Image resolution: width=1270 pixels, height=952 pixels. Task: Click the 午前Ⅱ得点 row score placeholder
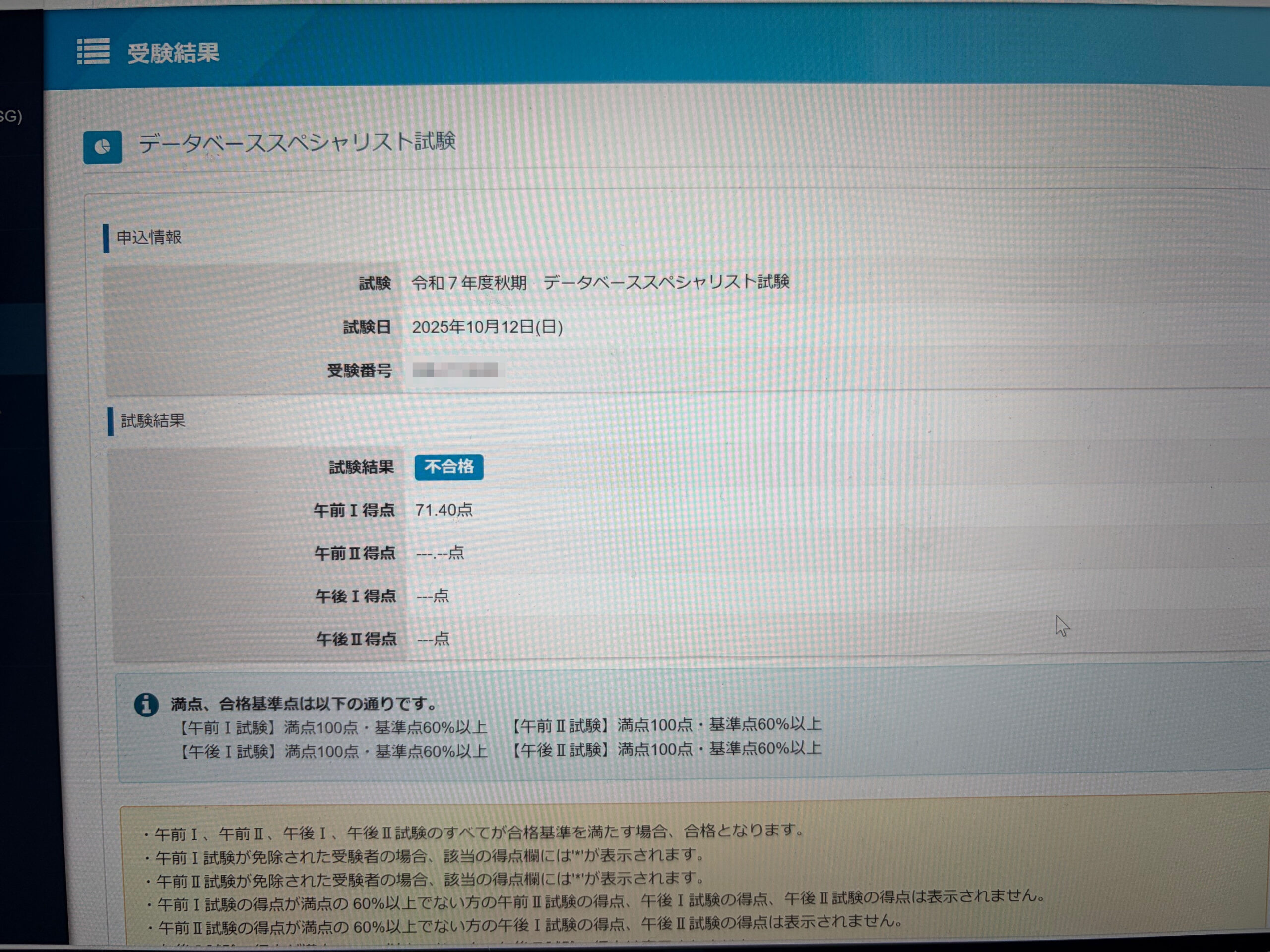click(x=439, y=553)
